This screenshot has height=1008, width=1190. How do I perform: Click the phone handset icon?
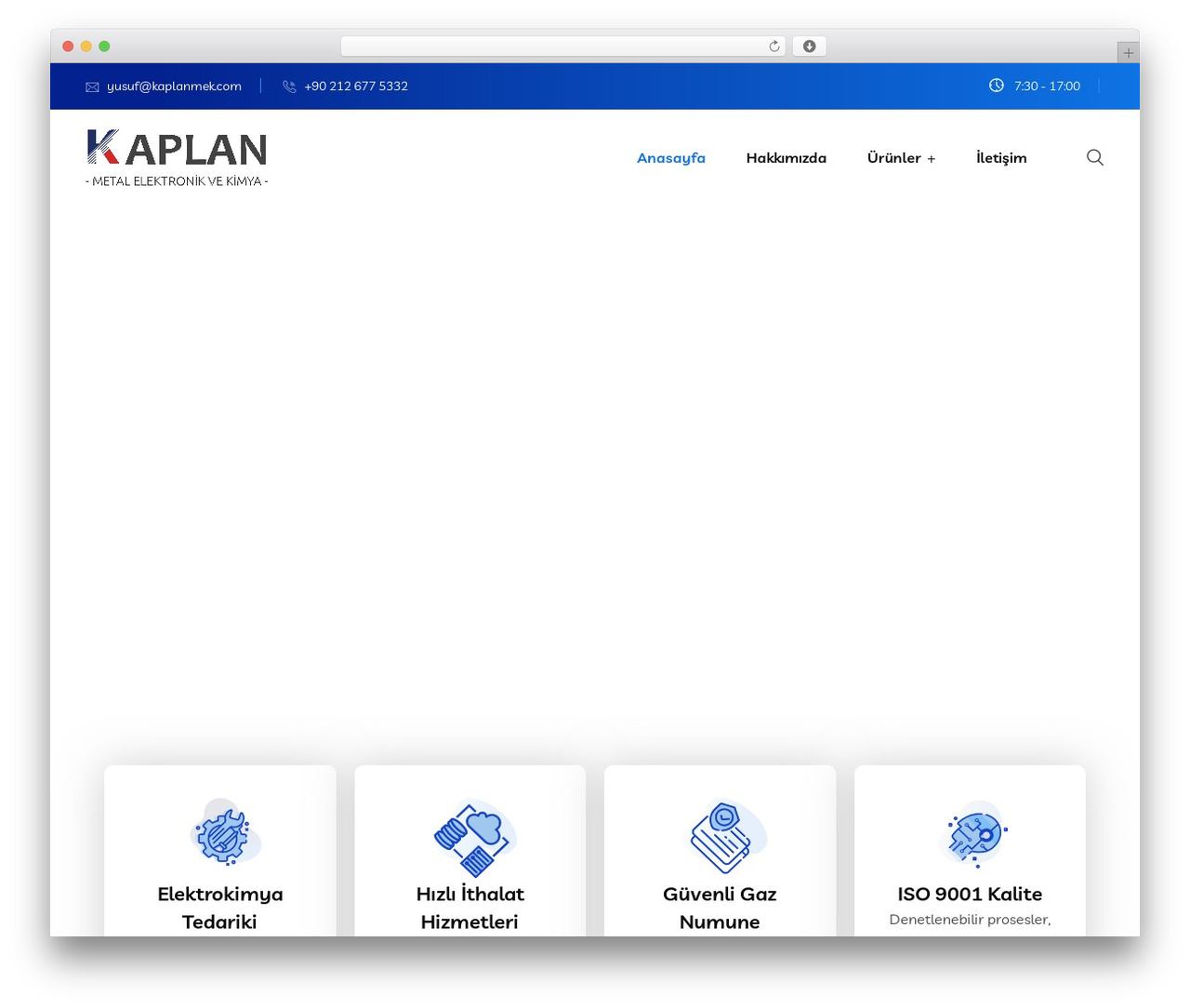(289, 86)
